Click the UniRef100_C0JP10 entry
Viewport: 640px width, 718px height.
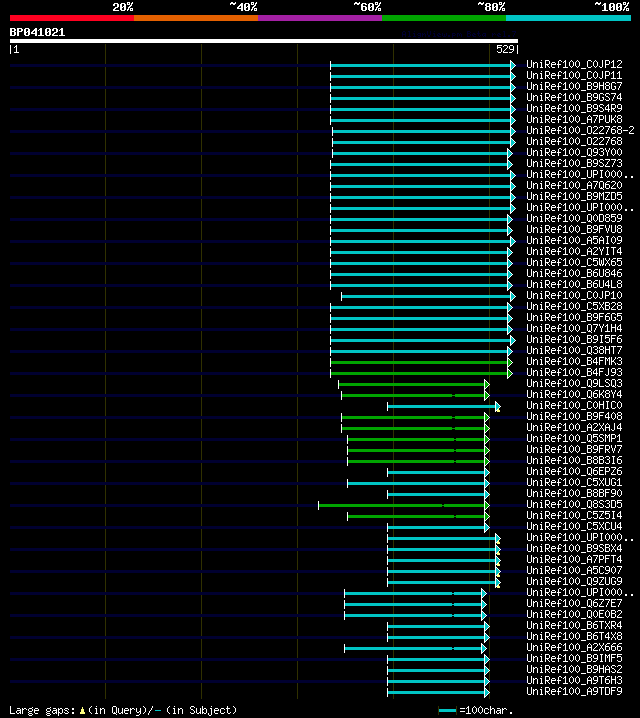tap(574, 295)
